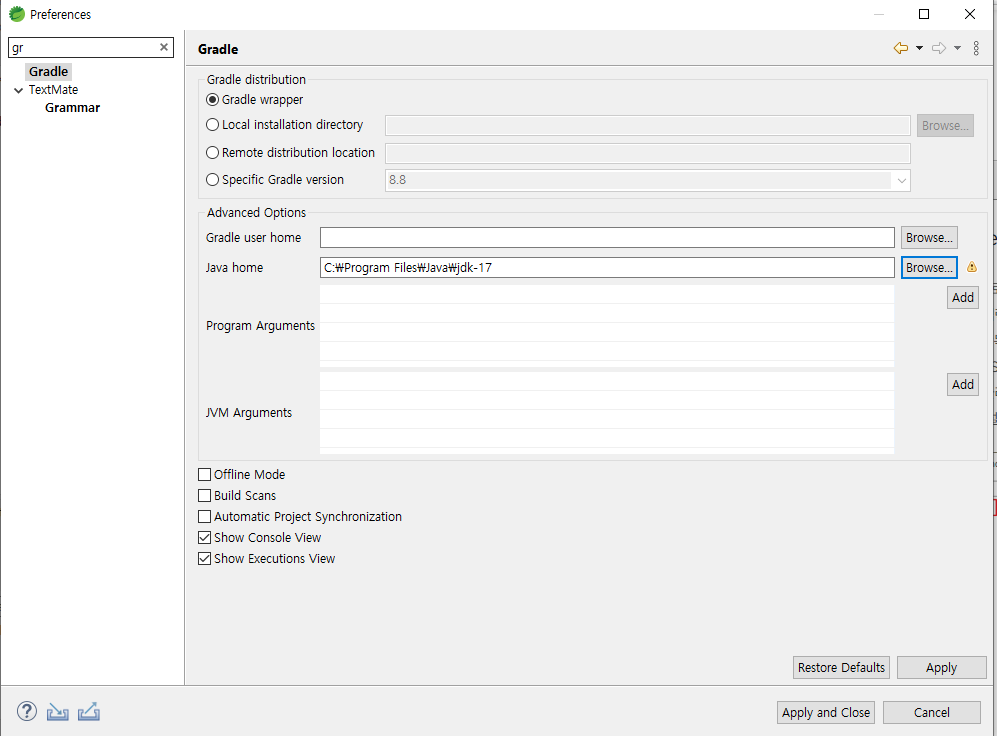Click the Remote distribution location field
This screenshot has width=997, height=736.
coord(647,153)
